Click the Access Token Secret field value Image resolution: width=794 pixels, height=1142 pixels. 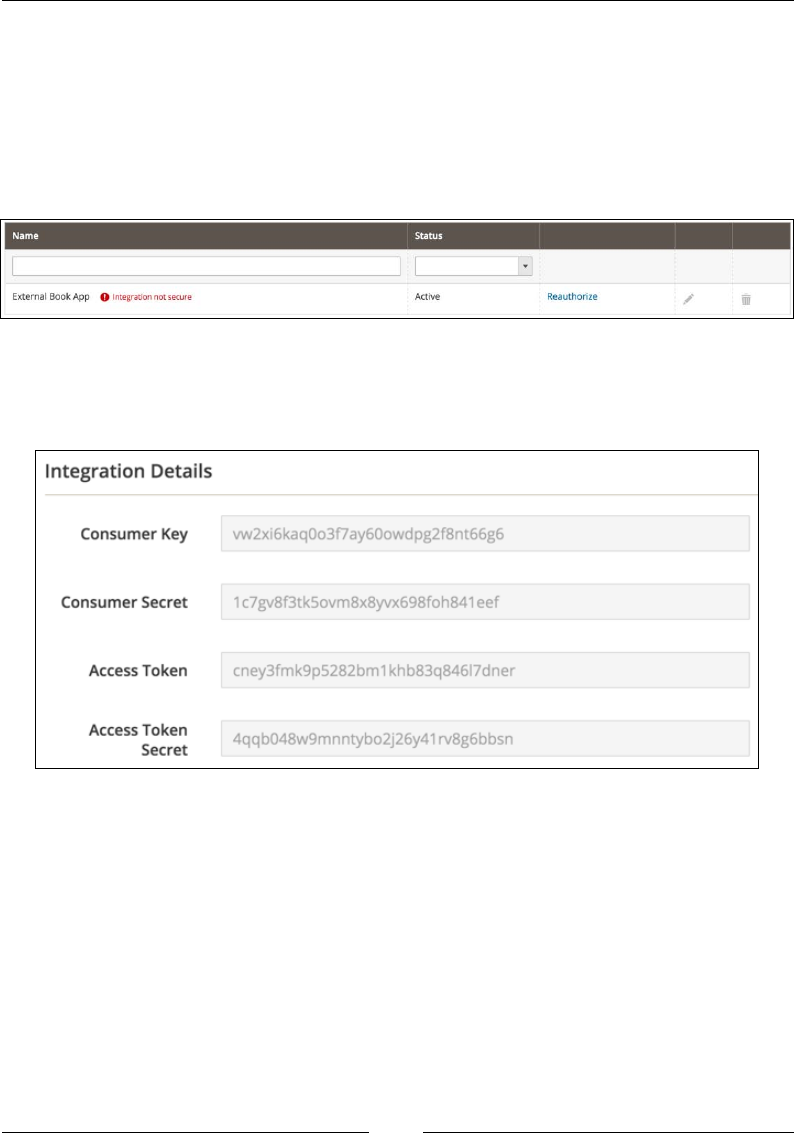tap(485, 739)
